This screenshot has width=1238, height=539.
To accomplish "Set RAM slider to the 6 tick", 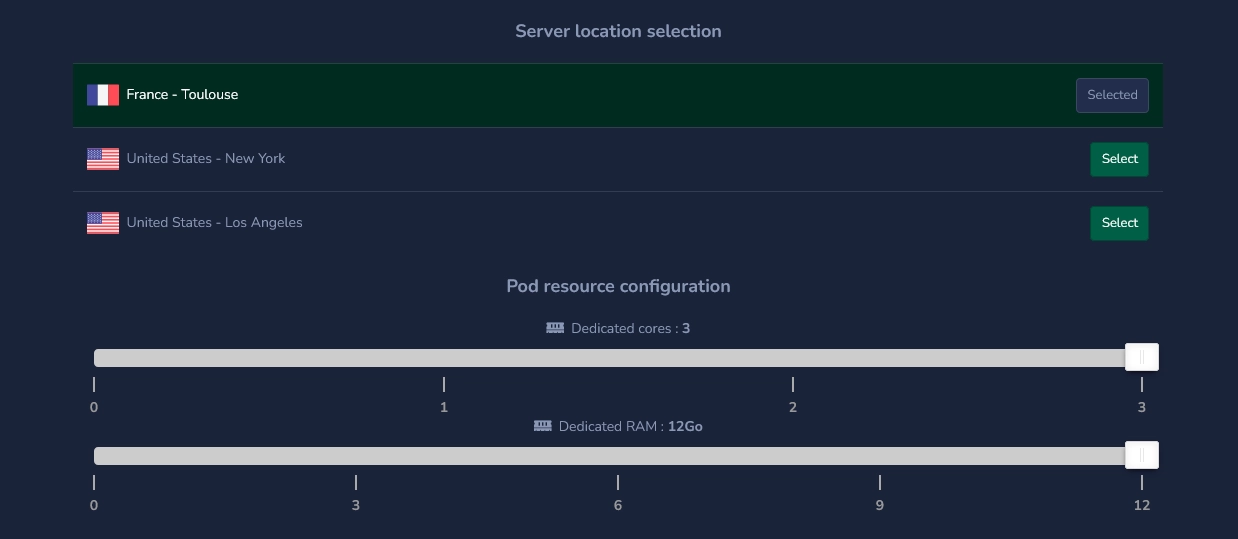I will tap(618, 456).
